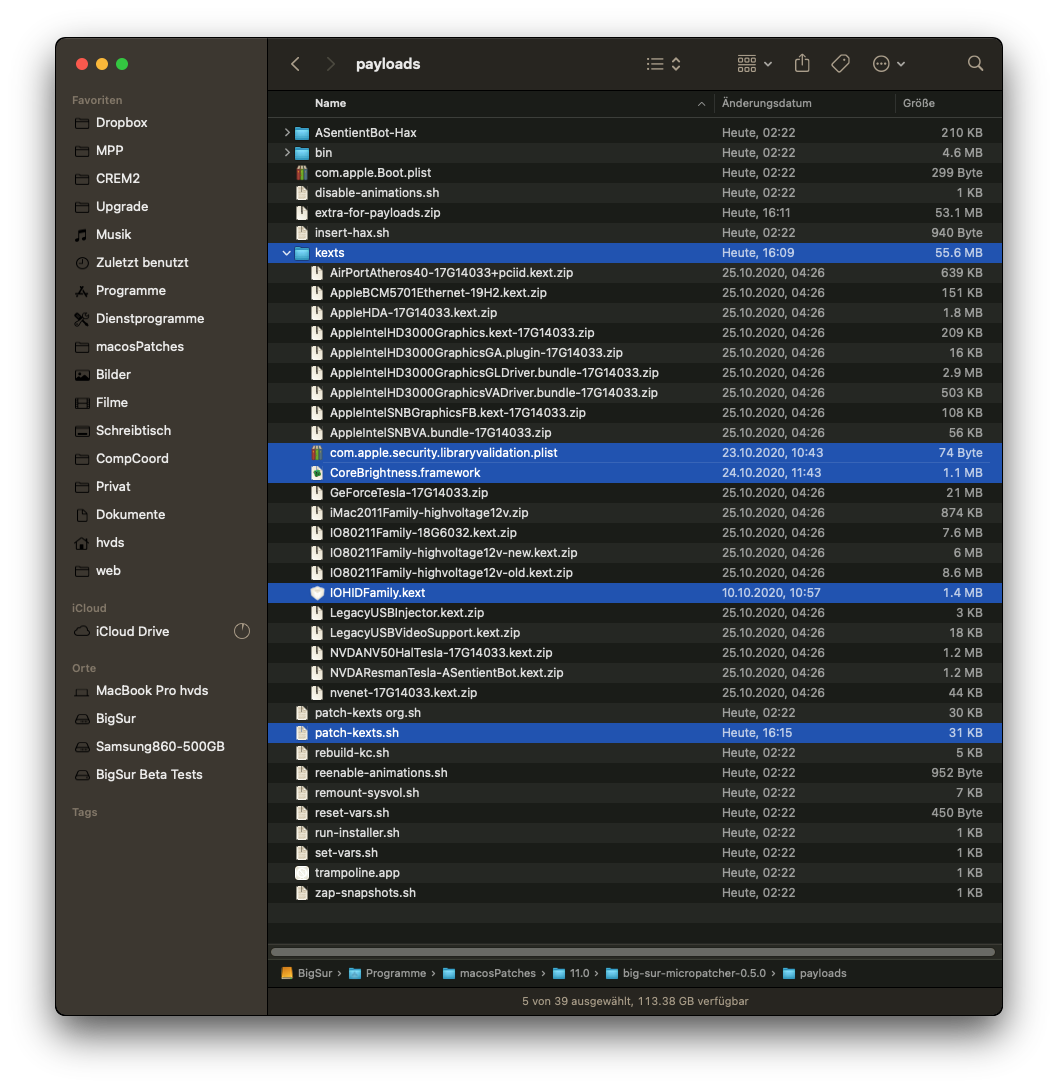Click 11.0 folder in path bar
The height and width of the screenshot is (1089, 1058).
[571, 973]
